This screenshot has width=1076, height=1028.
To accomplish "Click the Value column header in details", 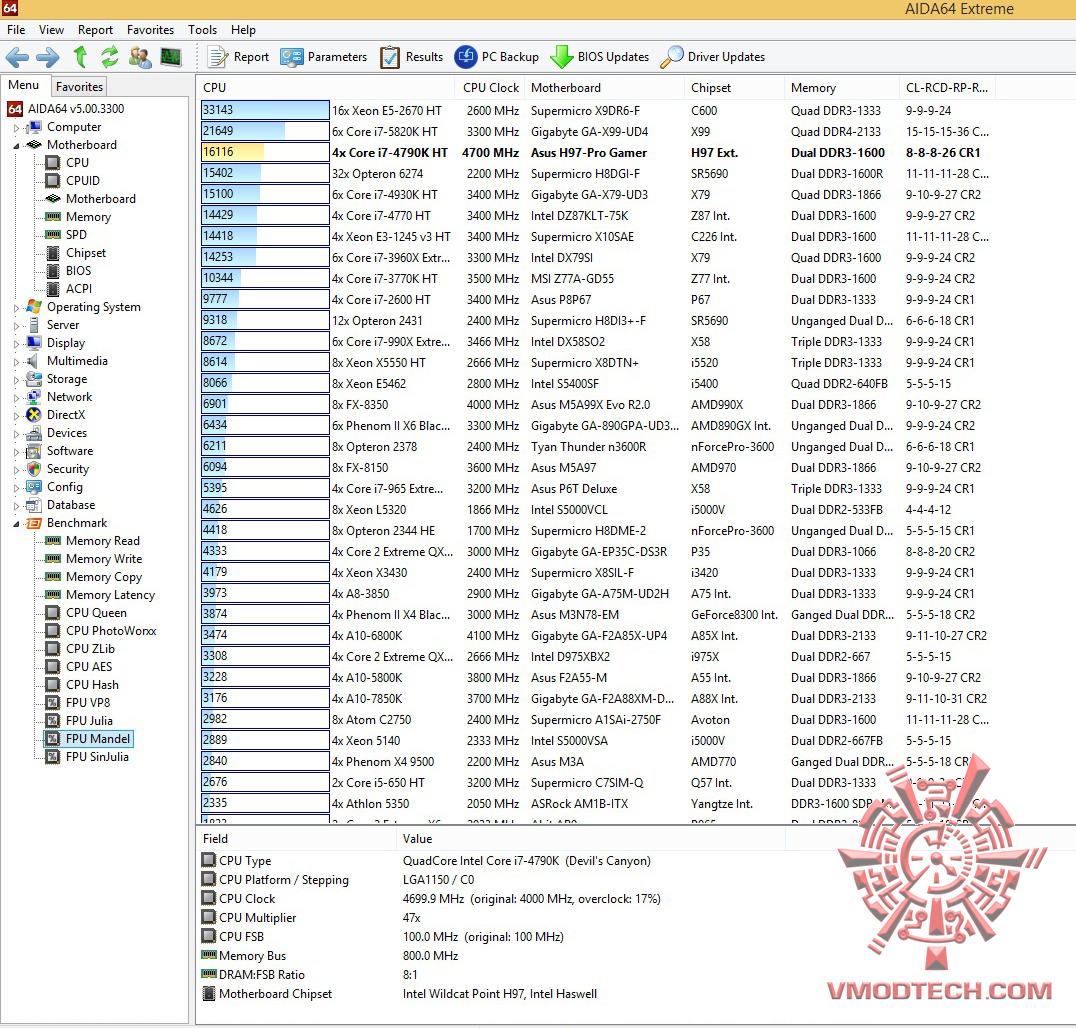I will click(x=590, y=839).
